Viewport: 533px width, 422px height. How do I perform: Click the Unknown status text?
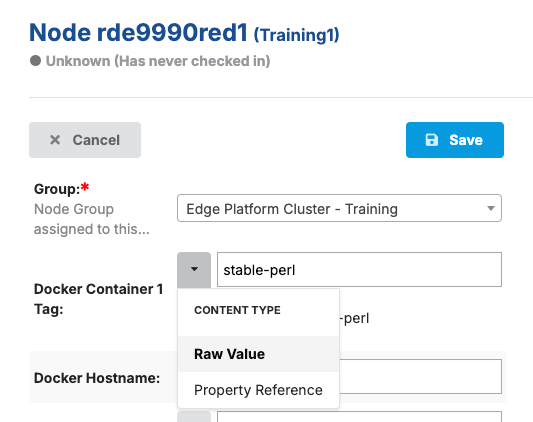[x=158, y=61]
